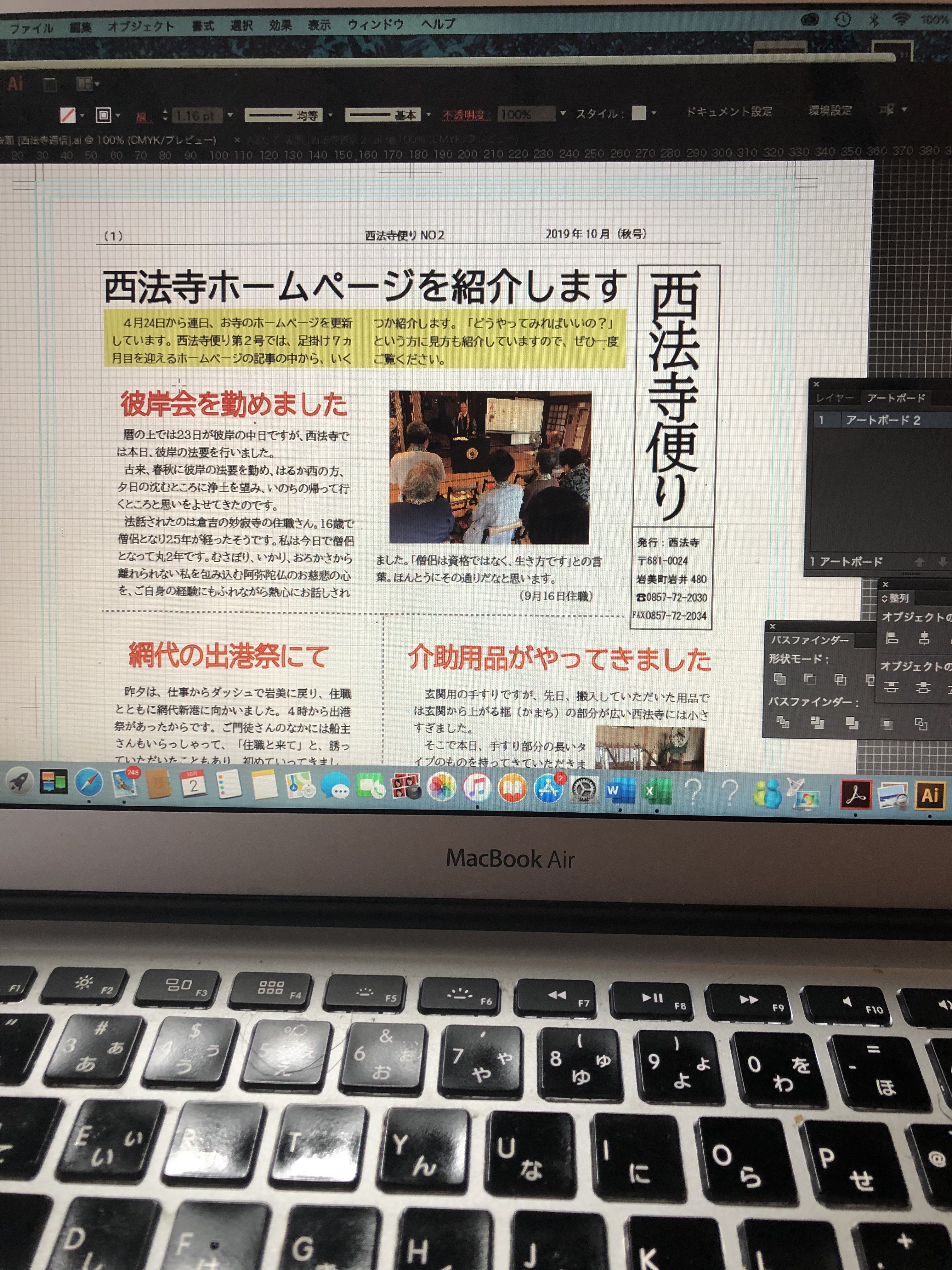Open the 効果 menu in menu bar
The width and height of the screenshot is (952, 1270).
click(x=280, y=25)
